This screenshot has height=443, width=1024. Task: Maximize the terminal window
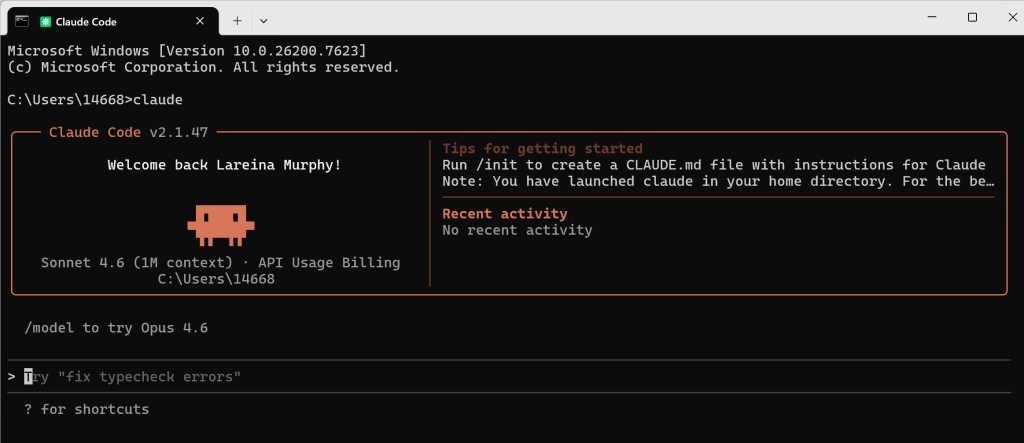tap(972, 18)
